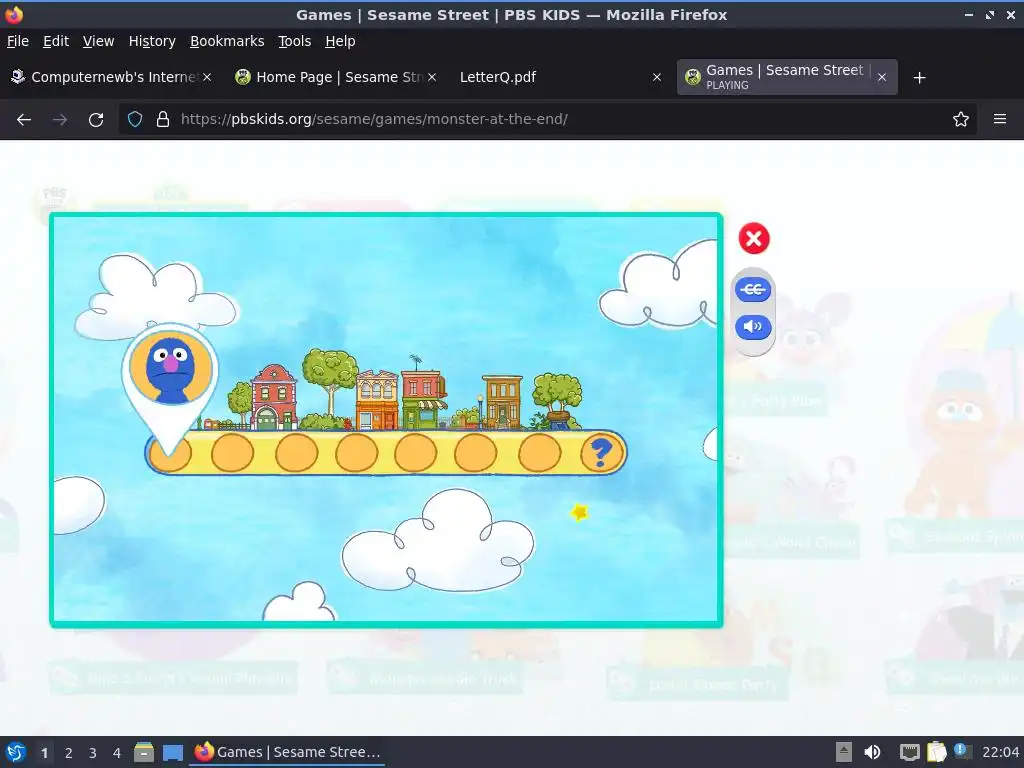Toggle closed captions with the CC button
The height and width of the screenshot is (768, 1024).
pyautogui.click(x=753, y=289)
